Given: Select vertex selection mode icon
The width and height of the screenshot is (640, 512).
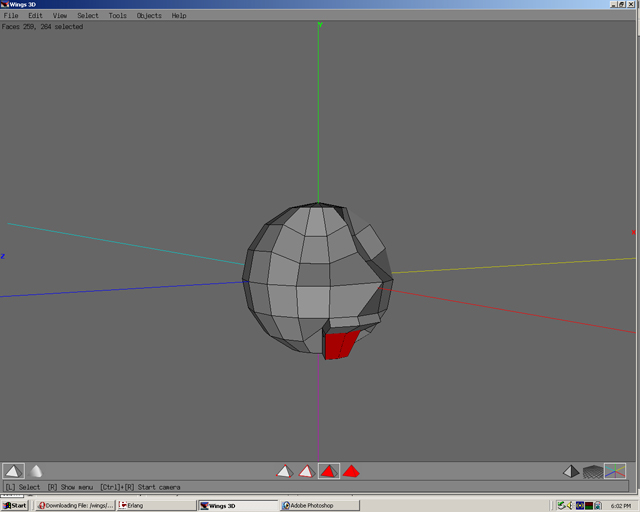Looking at the screenshot, I should click(284, 471).
